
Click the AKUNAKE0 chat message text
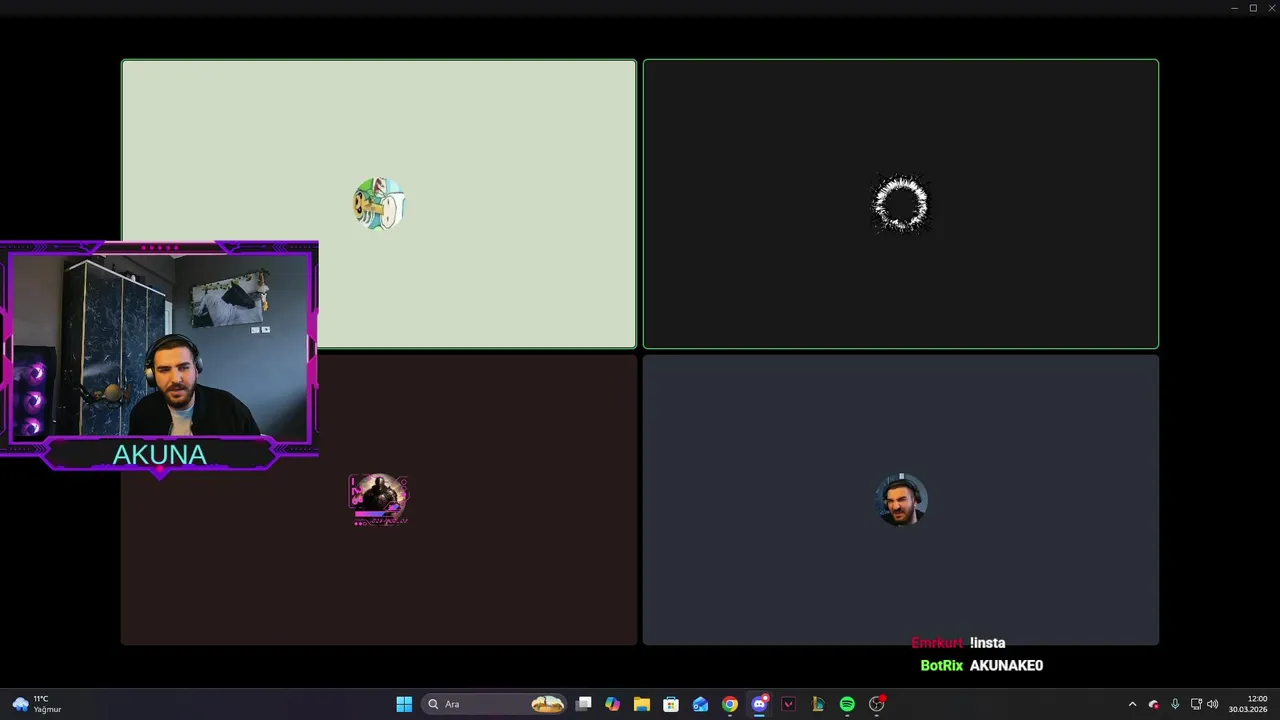pos(1006,665)
